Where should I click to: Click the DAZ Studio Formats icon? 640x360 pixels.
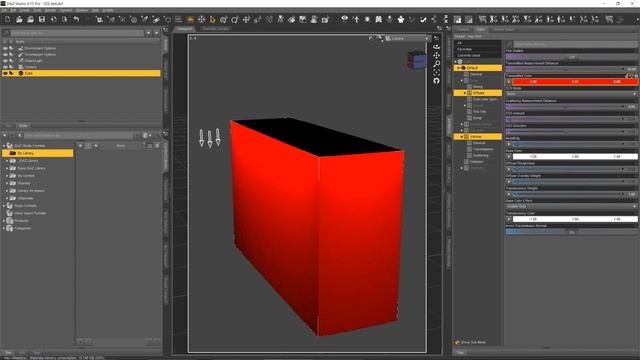(9, 146)
